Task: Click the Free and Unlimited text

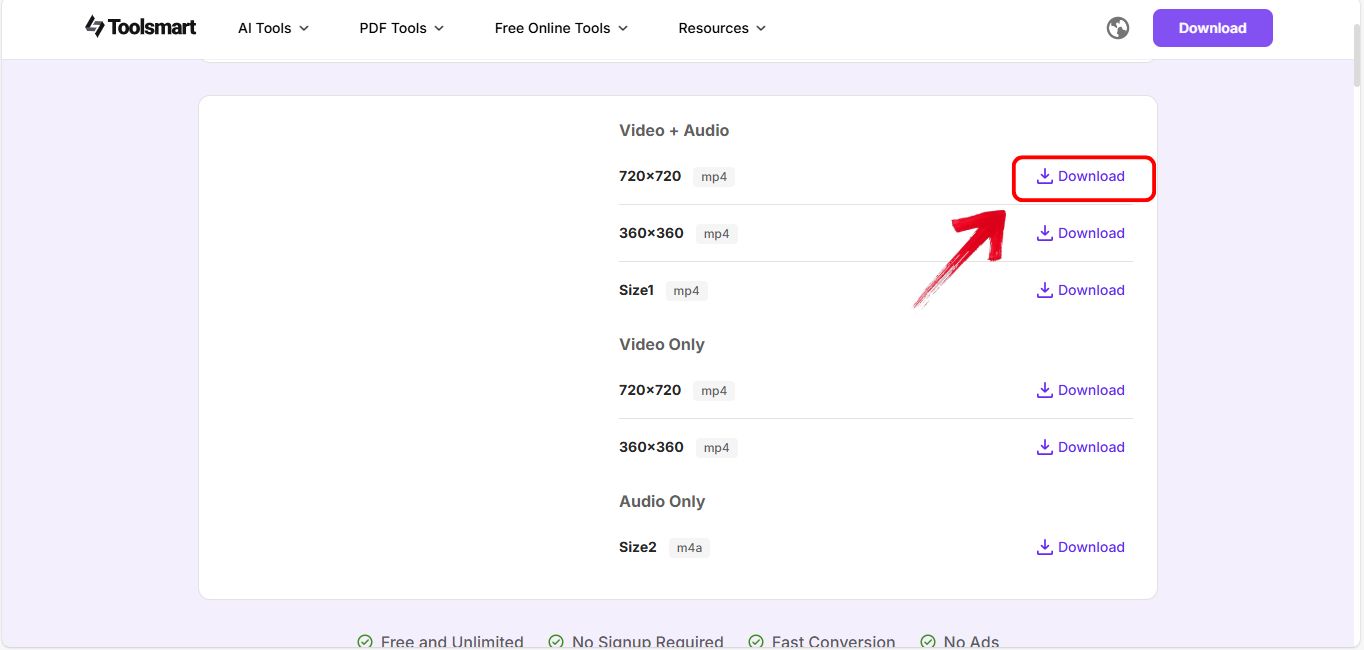Action: click(x=452, y=641)
